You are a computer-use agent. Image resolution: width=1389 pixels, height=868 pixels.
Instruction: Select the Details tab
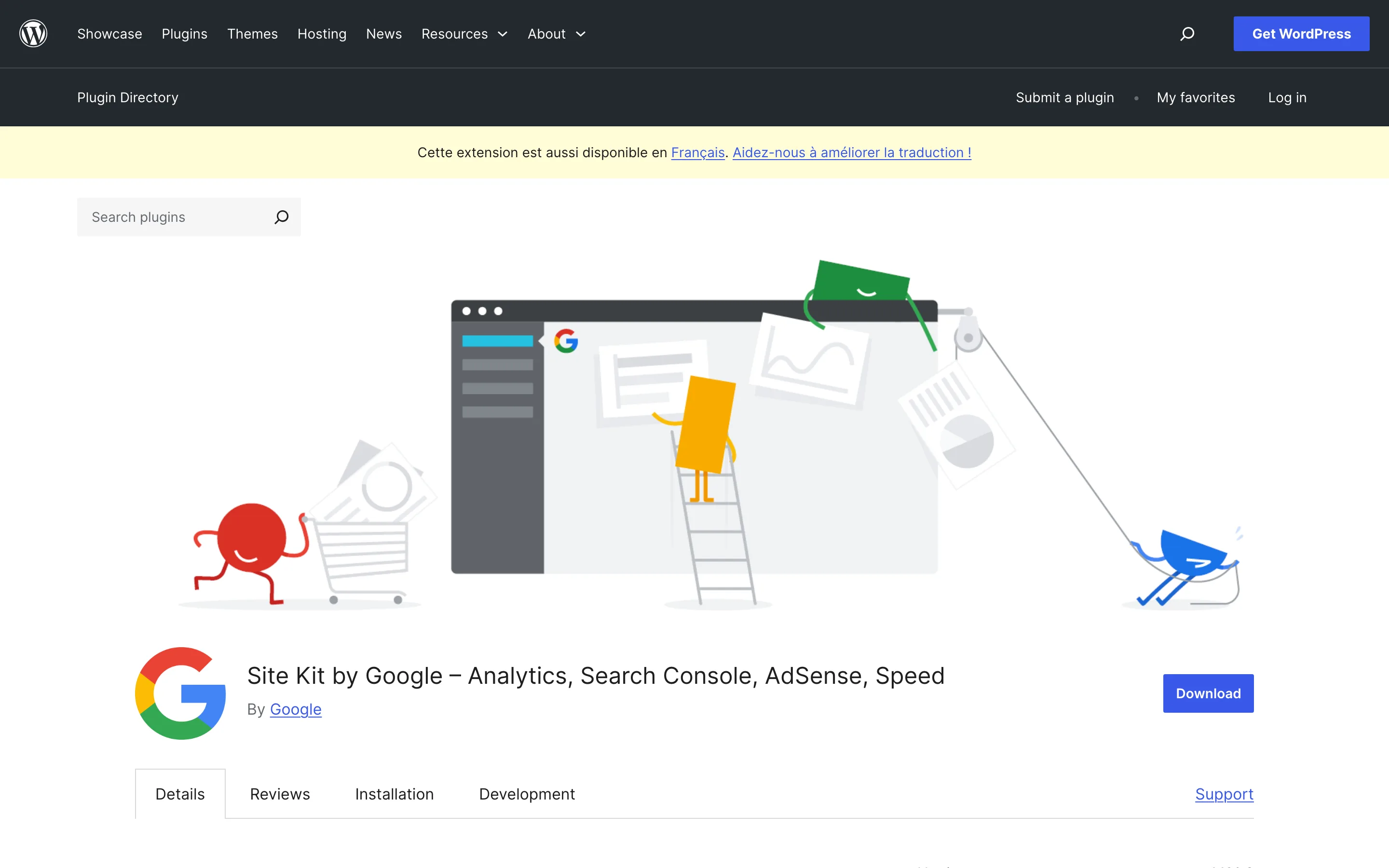180,794
